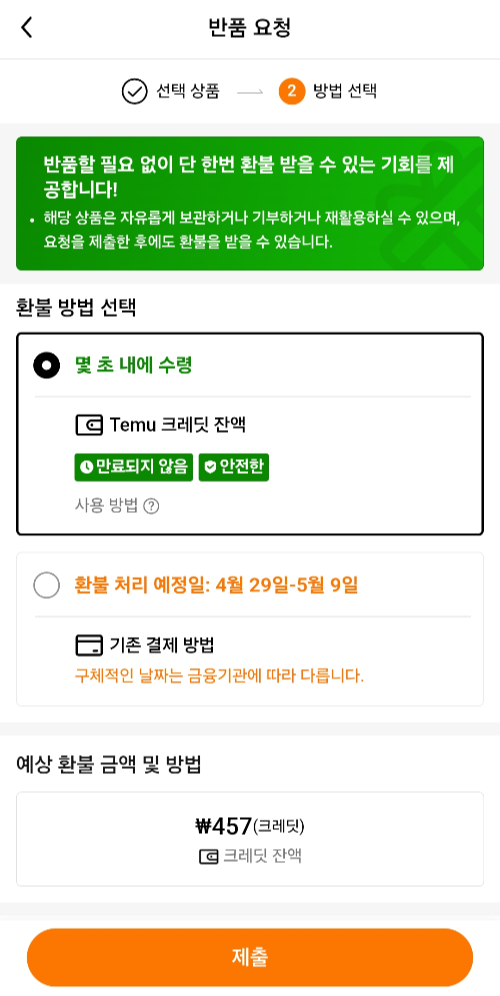This screenshot has height=996, width=500.
Task: Tap the ₩457 expected refund amount box
Action: pos(250,838)
